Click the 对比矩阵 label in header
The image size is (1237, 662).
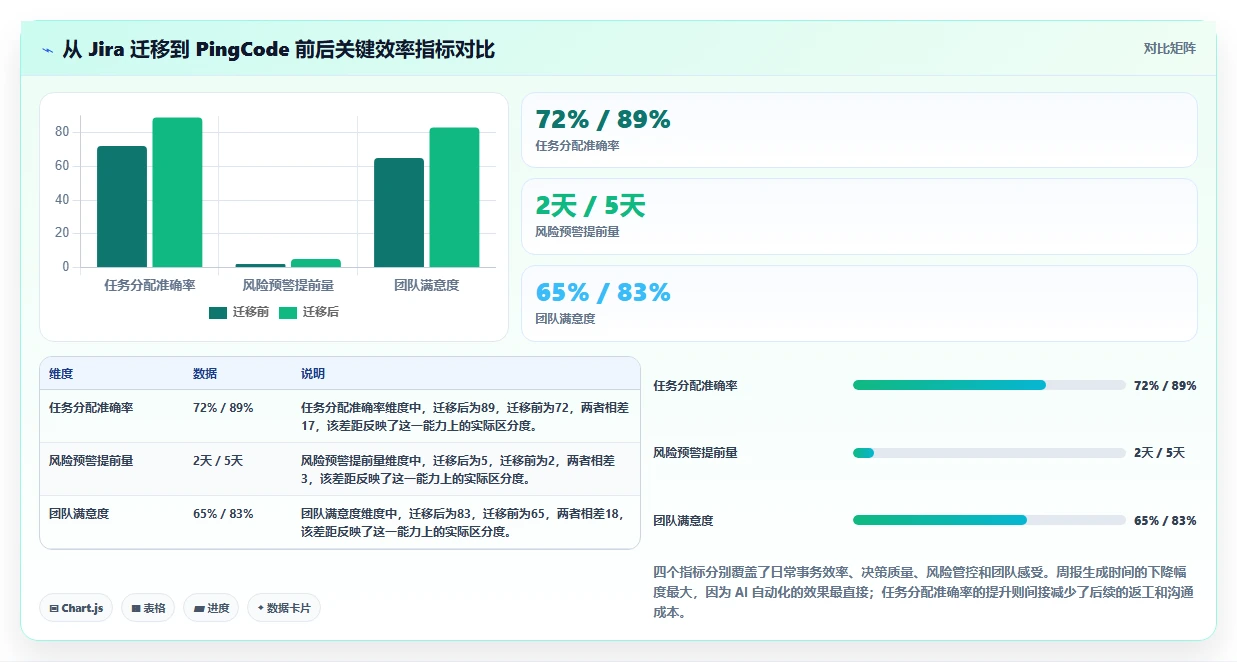[x=1169, y=48]
